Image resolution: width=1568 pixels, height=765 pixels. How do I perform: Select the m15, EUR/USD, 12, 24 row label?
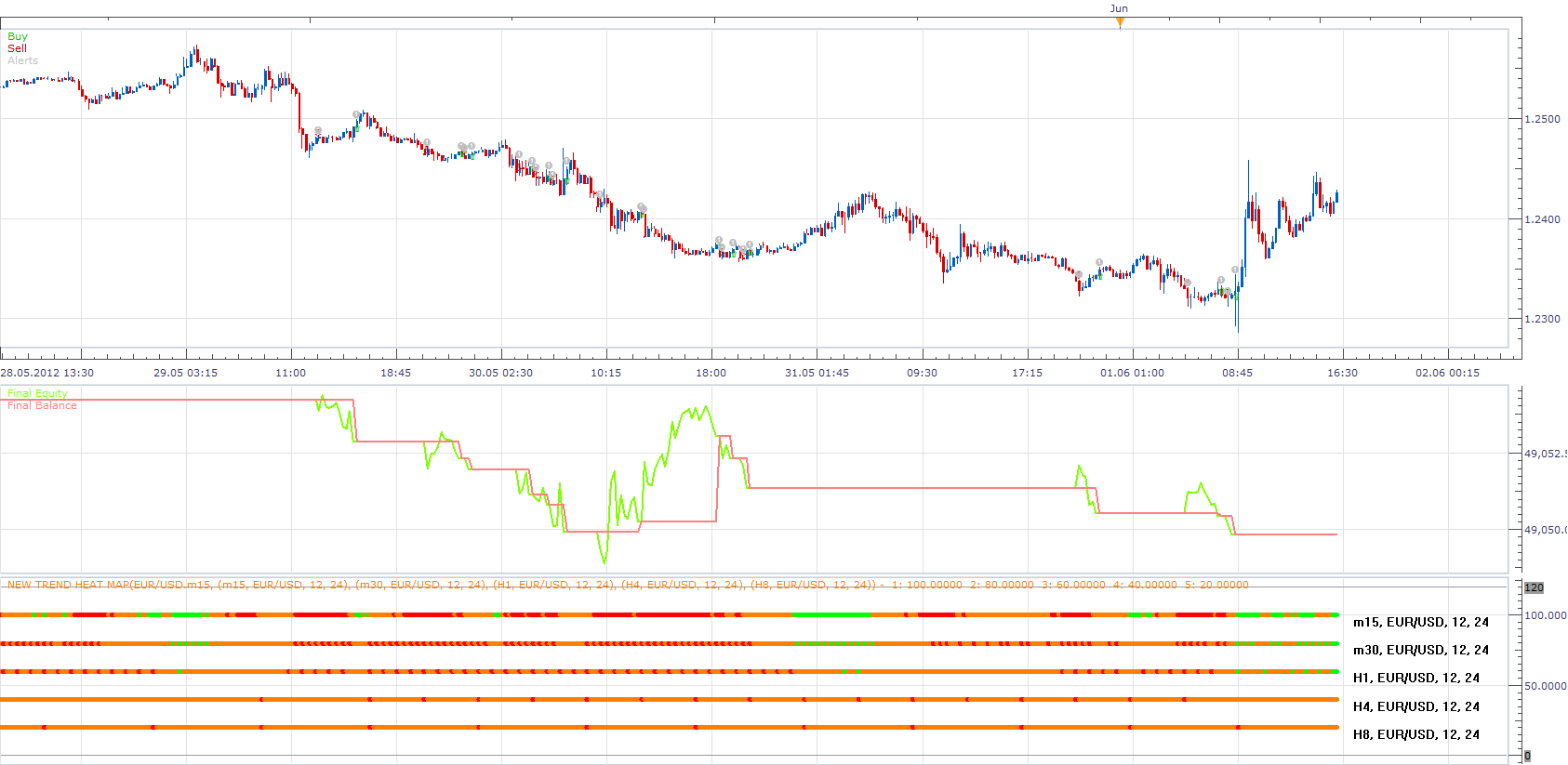tap(1421, 622)
